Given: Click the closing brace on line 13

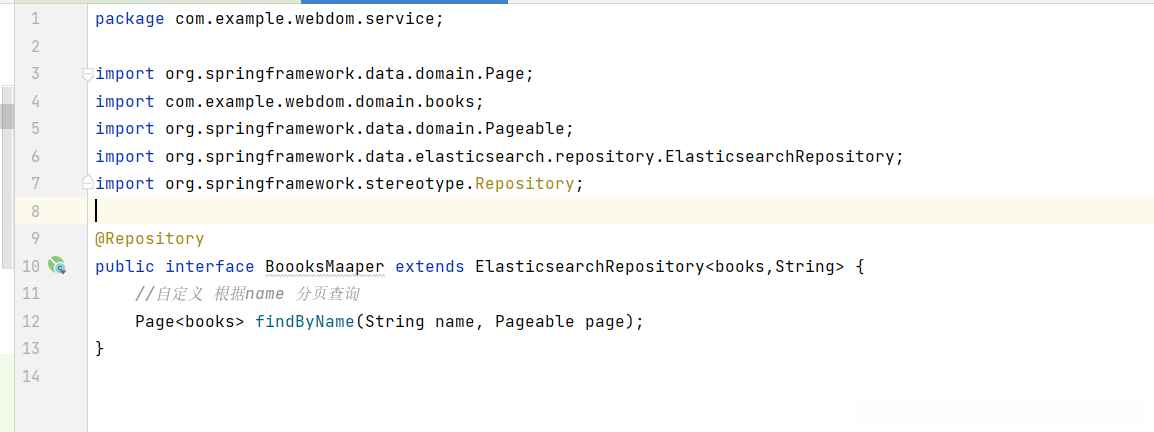Looking at the screenshot, I should click(x=100, y=348).
